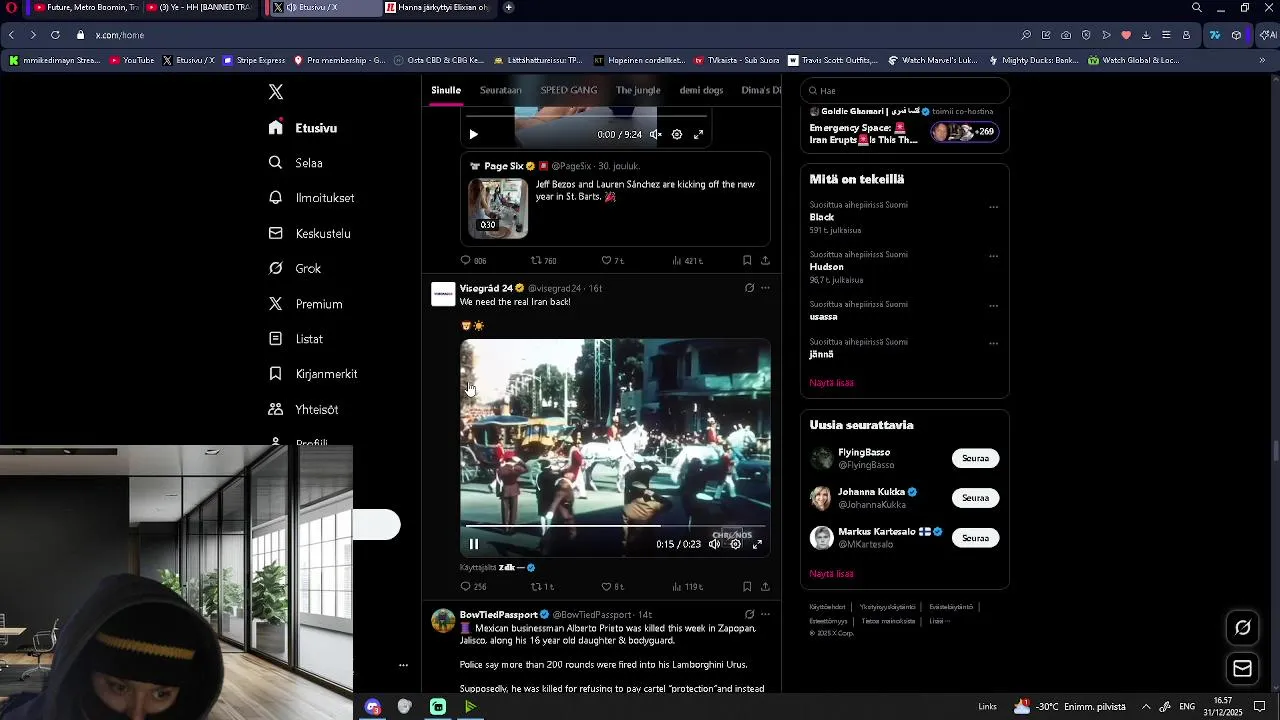Reply to the Page Six quote post
This screenshot has width=1280, height=720.
pos(472,260)
